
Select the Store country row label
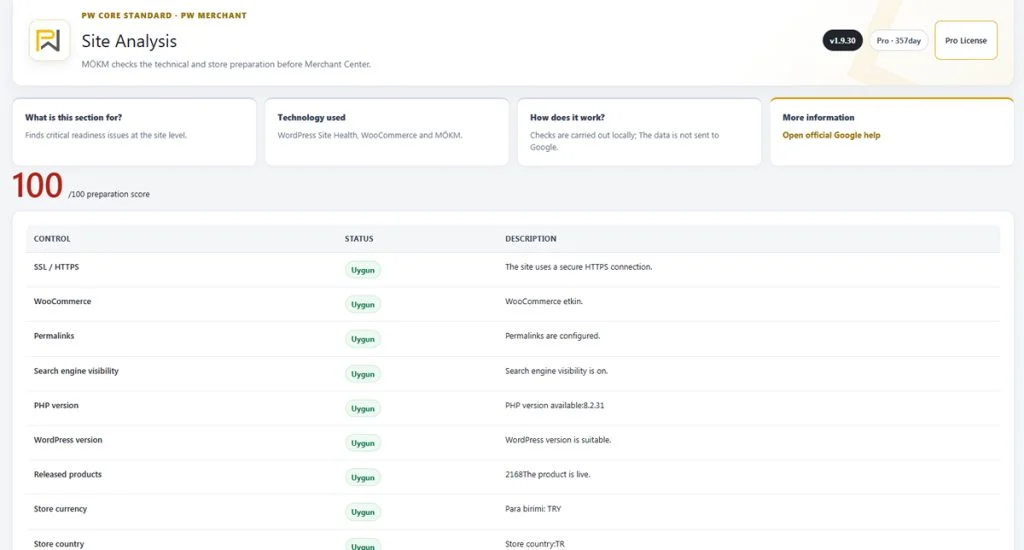59,544
